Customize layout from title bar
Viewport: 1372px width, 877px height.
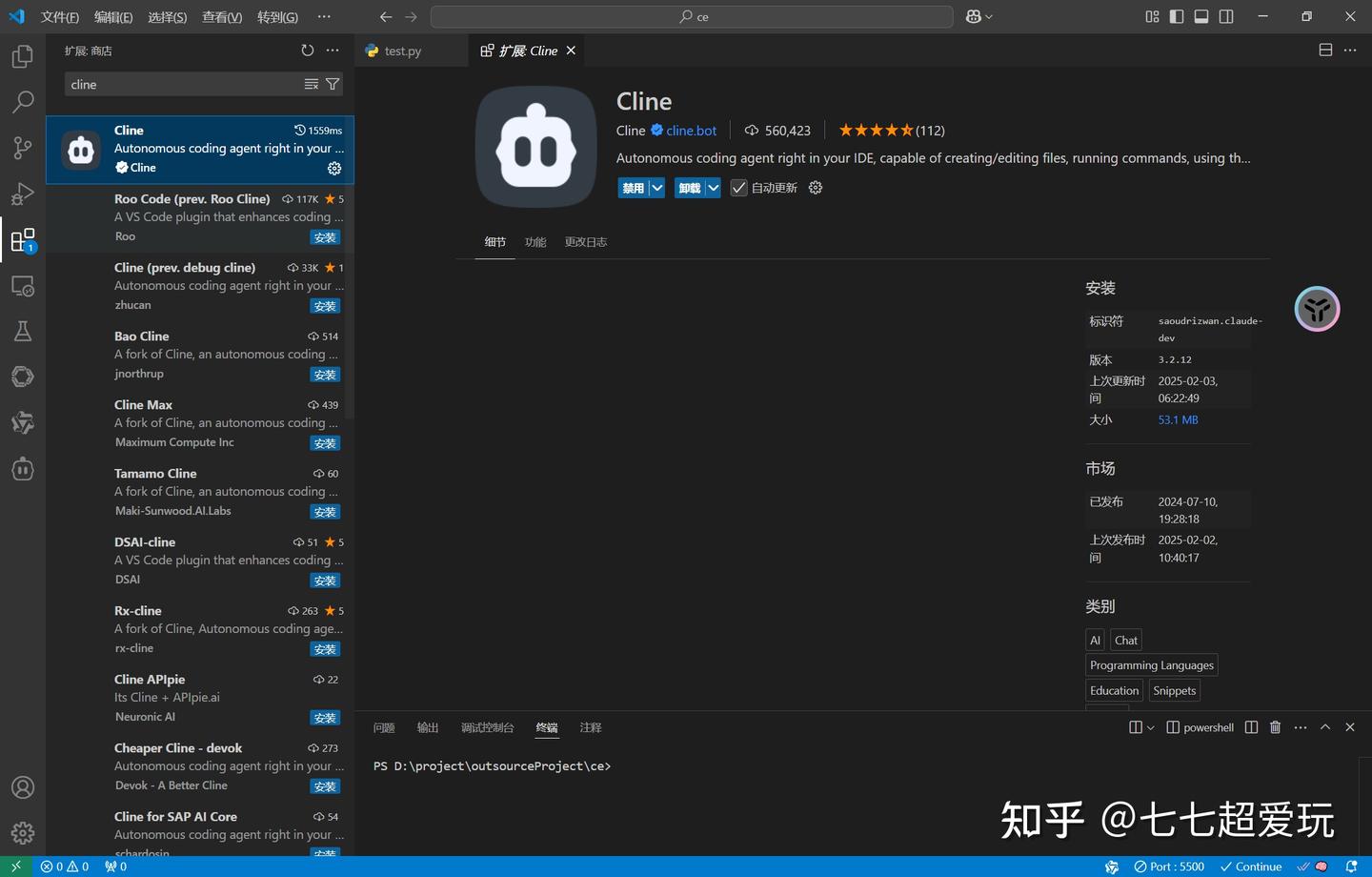1152,16
